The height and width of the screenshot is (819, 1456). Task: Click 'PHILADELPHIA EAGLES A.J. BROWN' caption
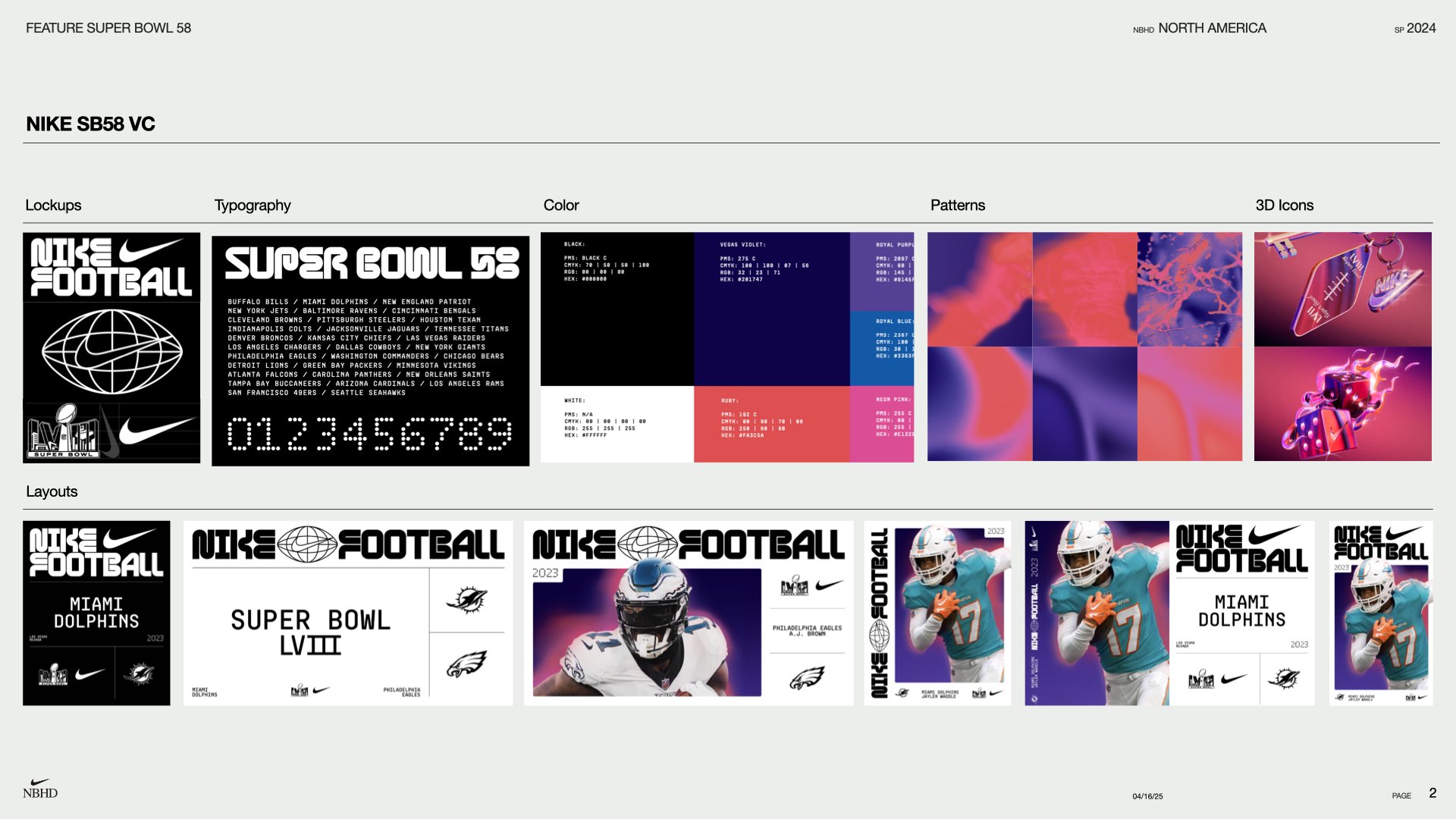807,631
